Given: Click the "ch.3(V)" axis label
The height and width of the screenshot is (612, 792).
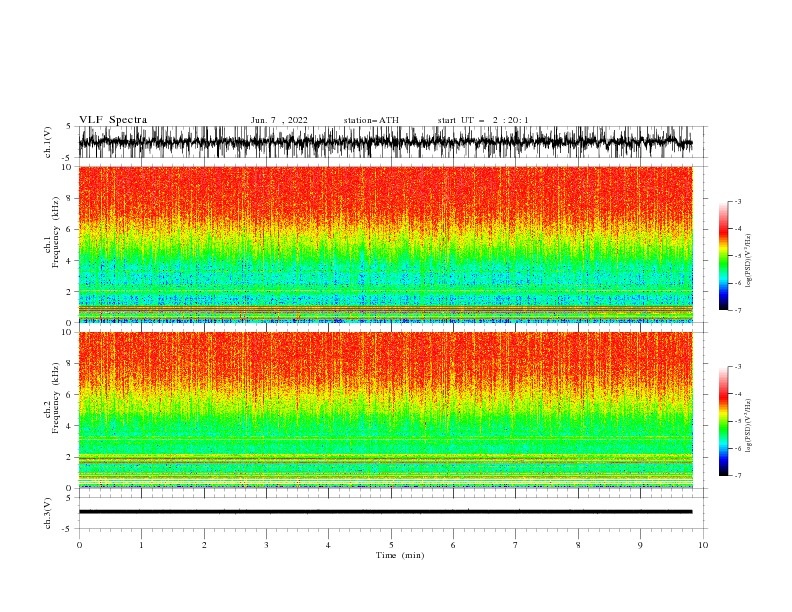Looking at the screenshot, I should tap(48, 513).
